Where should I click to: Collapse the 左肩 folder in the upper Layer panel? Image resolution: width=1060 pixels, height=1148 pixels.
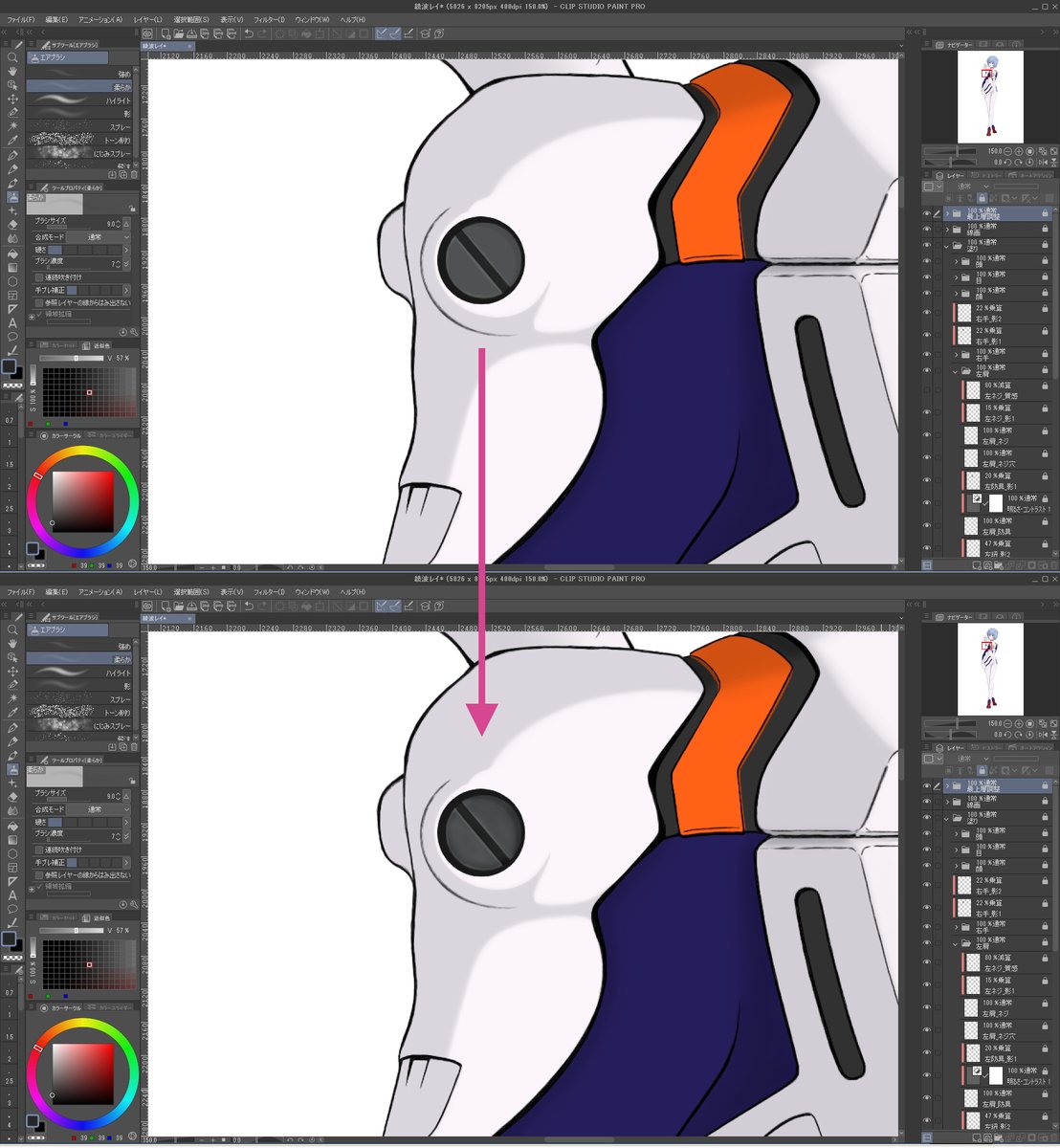tap(956, 371)
